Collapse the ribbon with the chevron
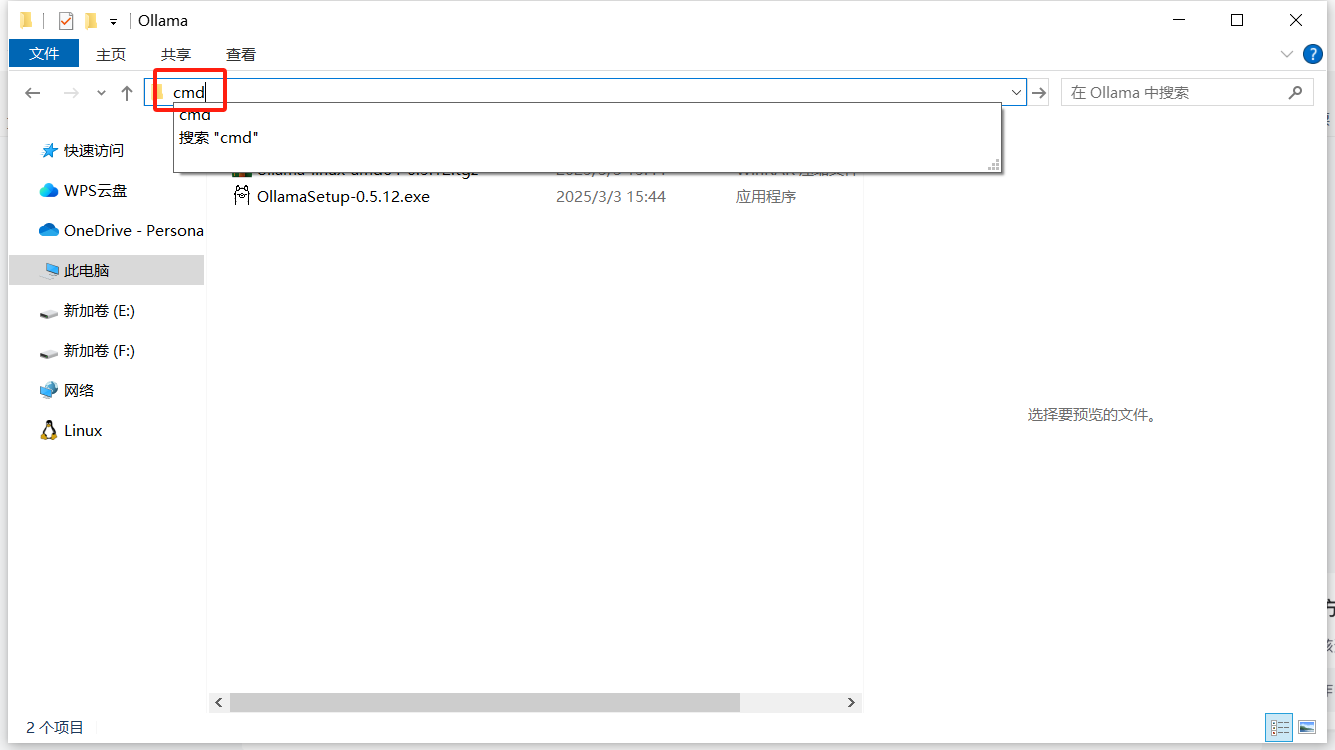Viewport: 1335px width, 750px height. pos(1286,54)
